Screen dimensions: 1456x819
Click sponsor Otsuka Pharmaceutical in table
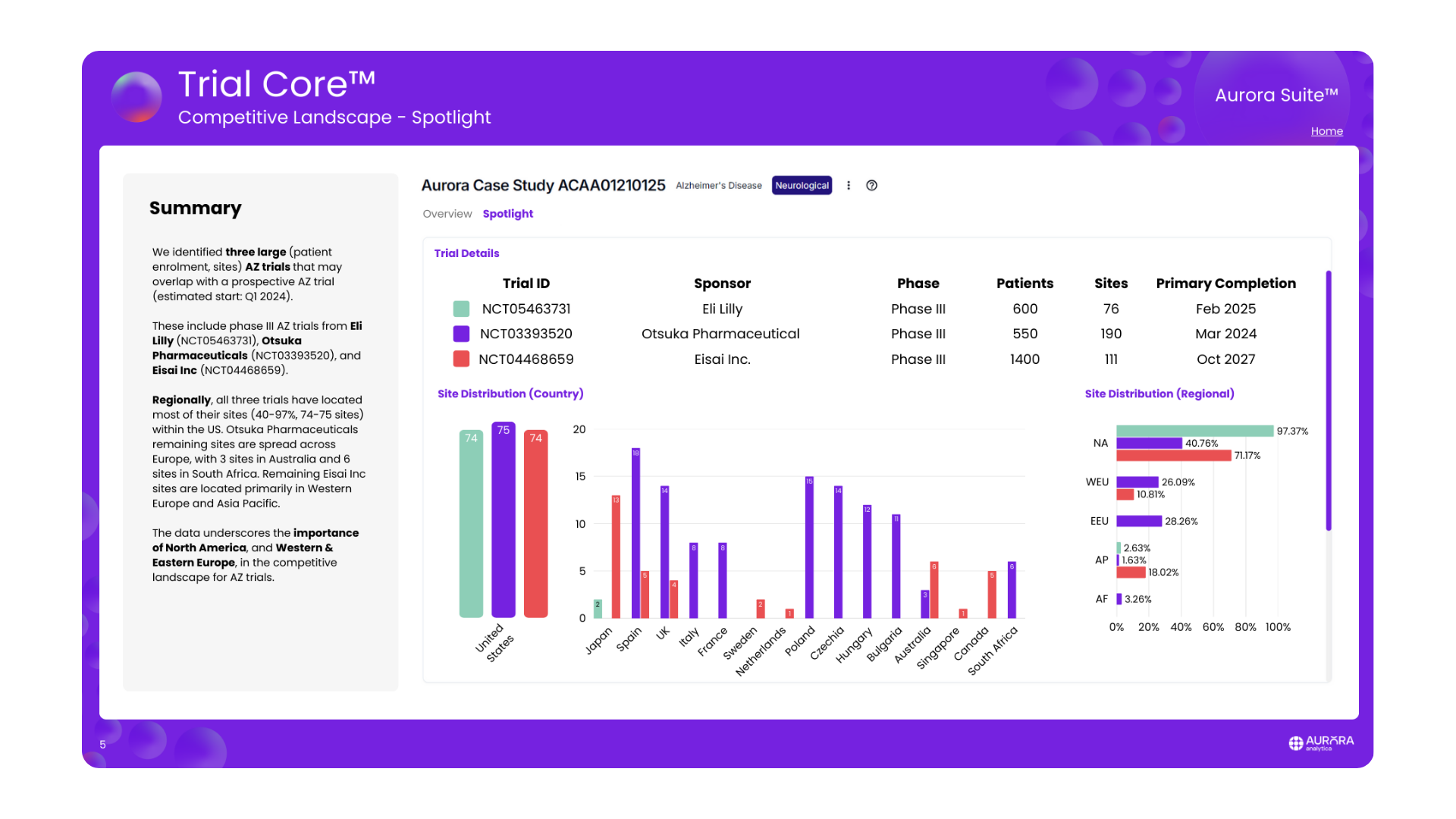tap(720, 334)
